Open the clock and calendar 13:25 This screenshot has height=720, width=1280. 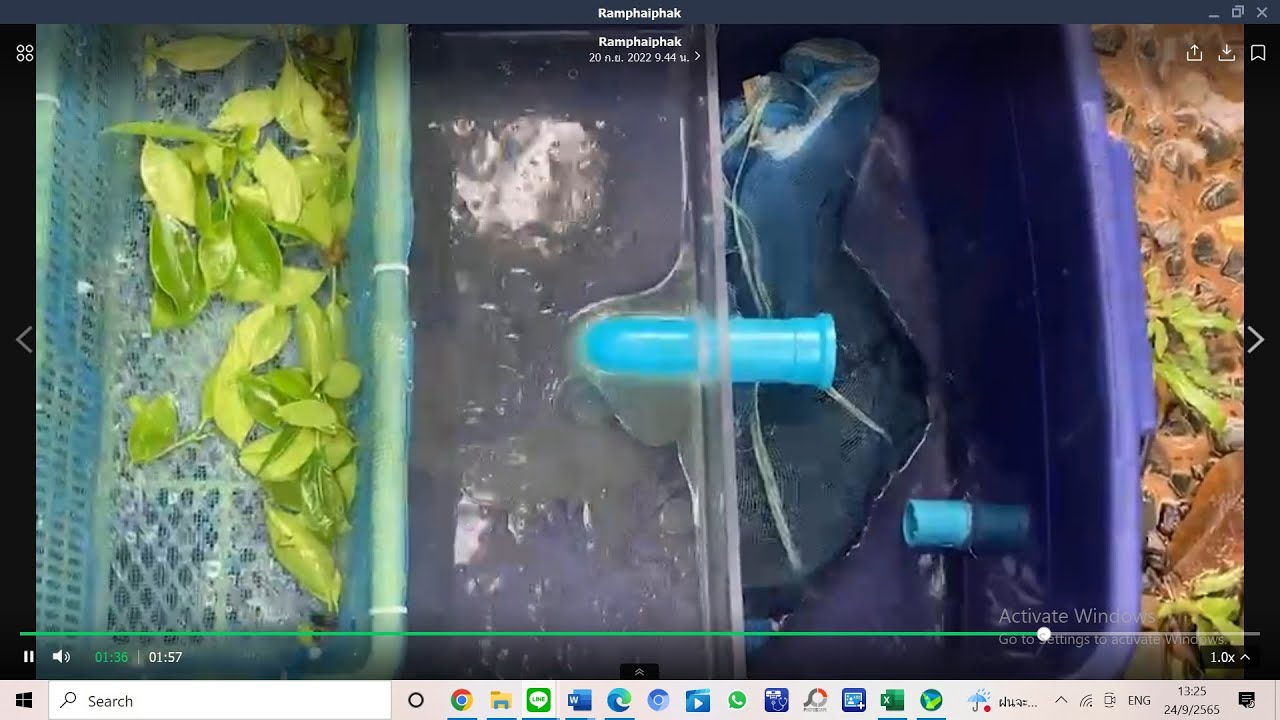(1192, 700)
